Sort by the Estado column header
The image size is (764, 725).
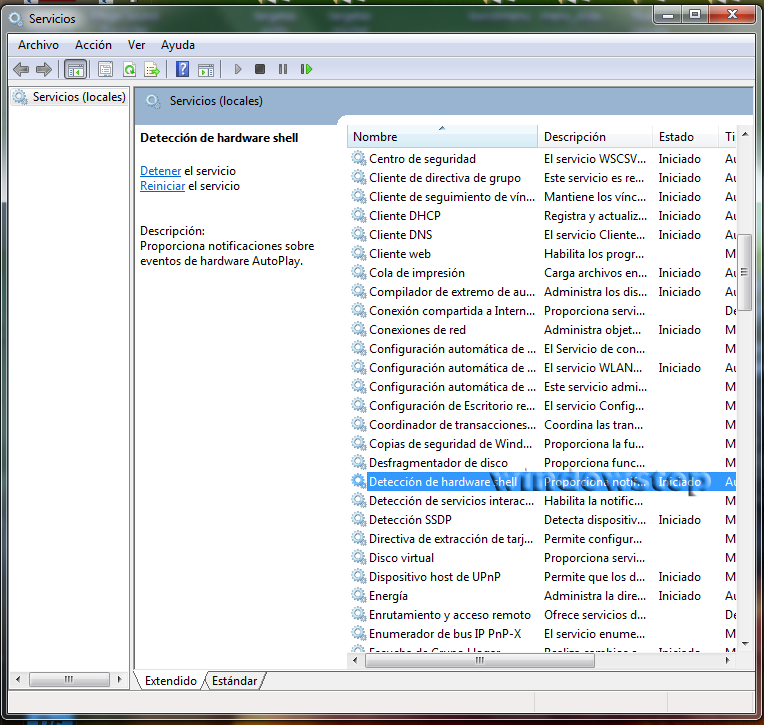pyautogui.click(x=685, y=137)
